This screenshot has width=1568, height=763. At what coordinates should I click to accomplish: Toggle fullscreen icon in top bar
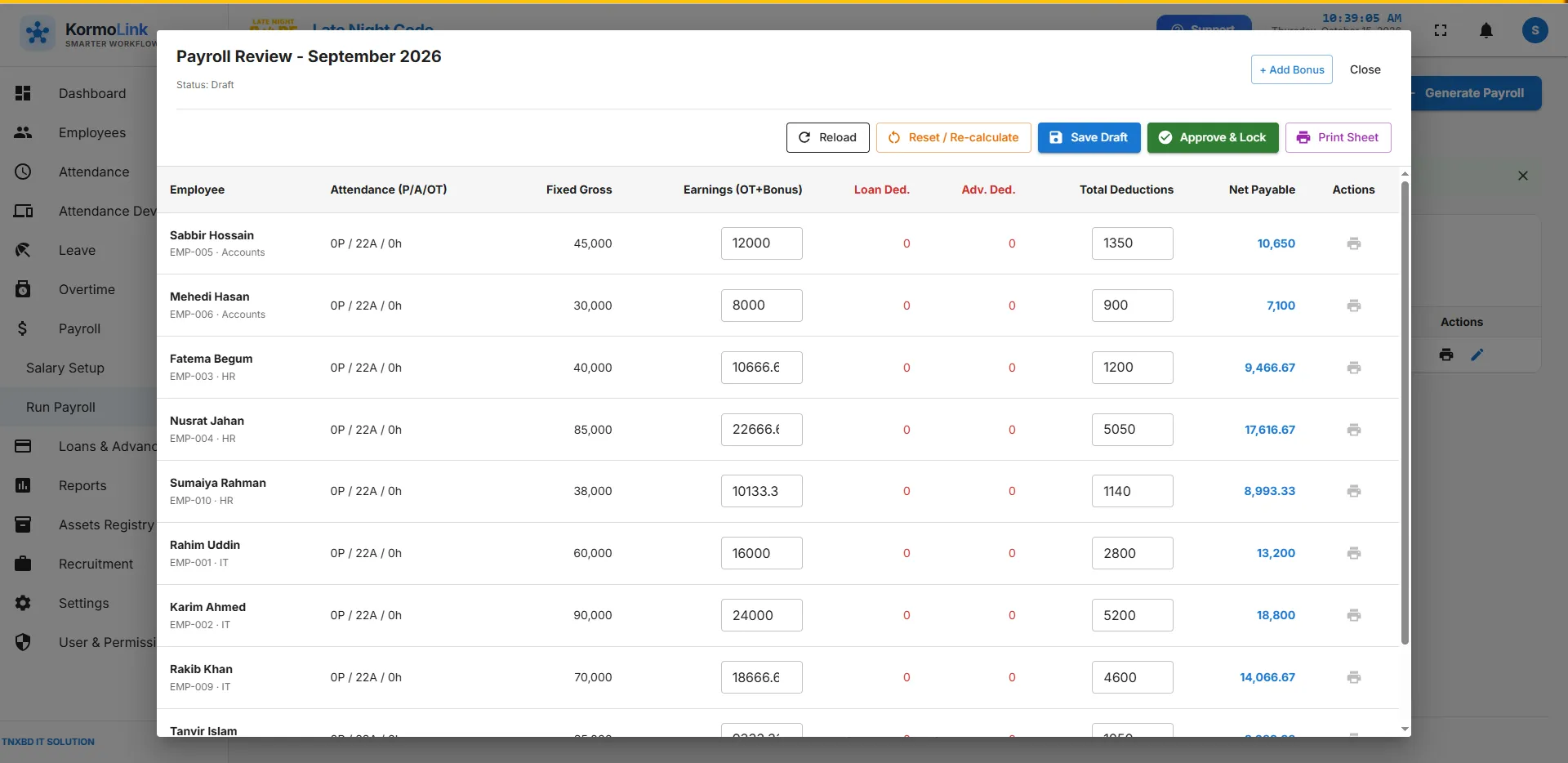point(1441,30)
